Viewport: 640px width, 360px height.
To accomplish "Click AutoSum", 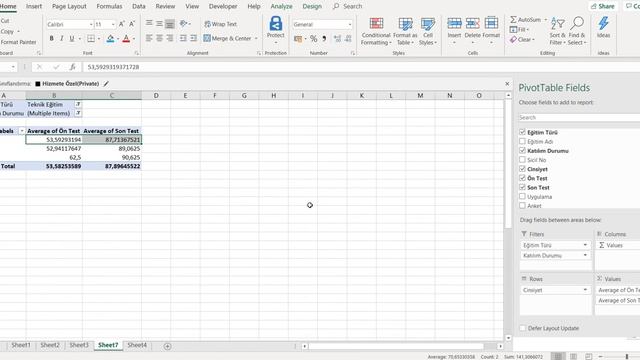I will coord(525,20).
